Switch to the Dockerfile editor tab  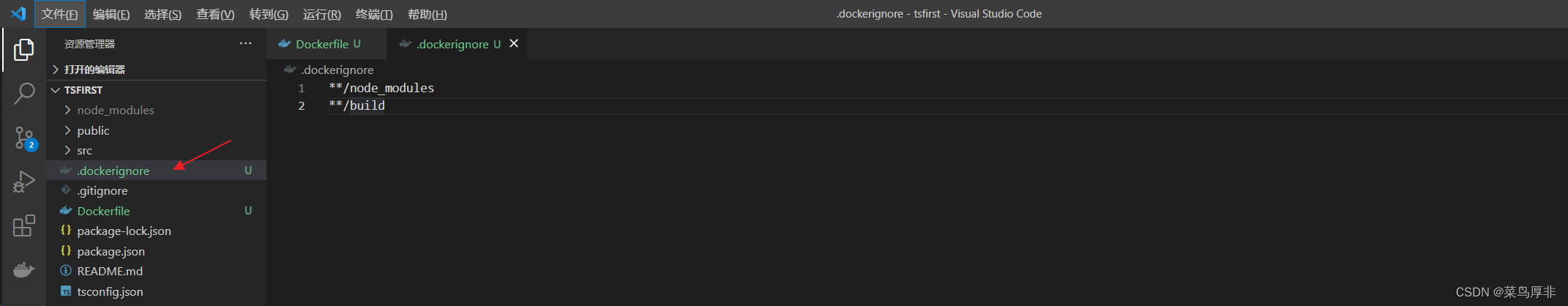pyautogui.click(x=321, y=44)
